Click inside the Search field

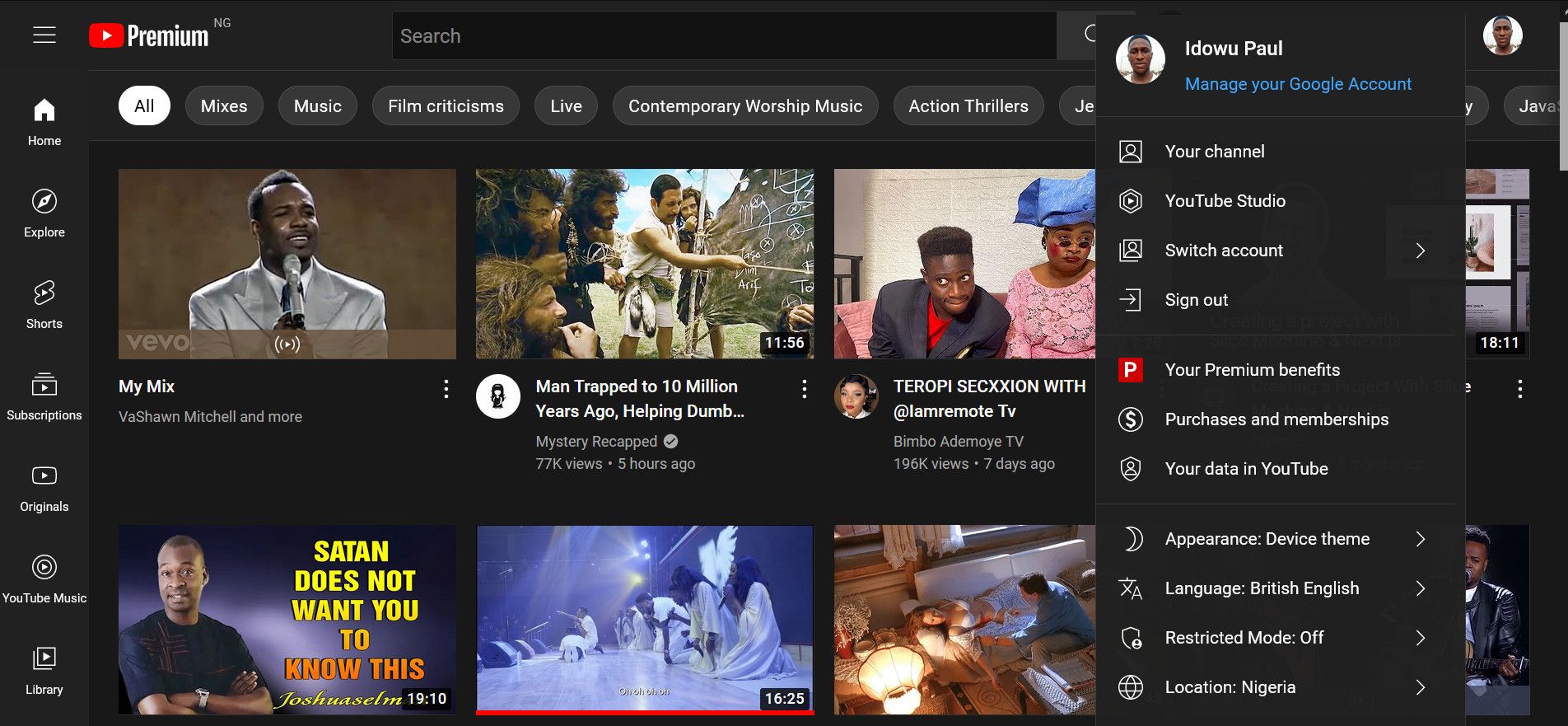(724, 35)
